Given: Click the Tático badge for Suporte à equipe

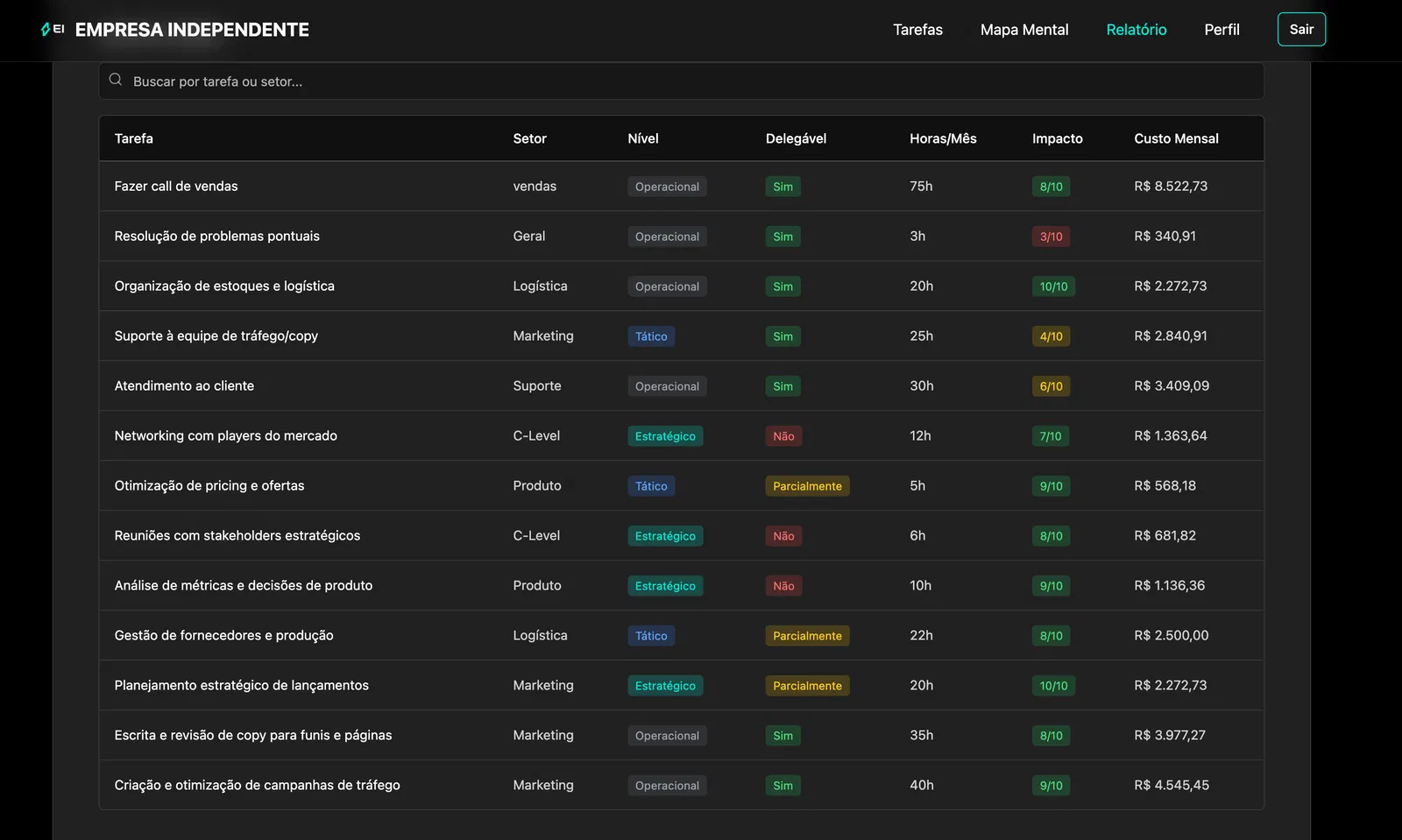Looking at the screenshot, I should (651, 336).
